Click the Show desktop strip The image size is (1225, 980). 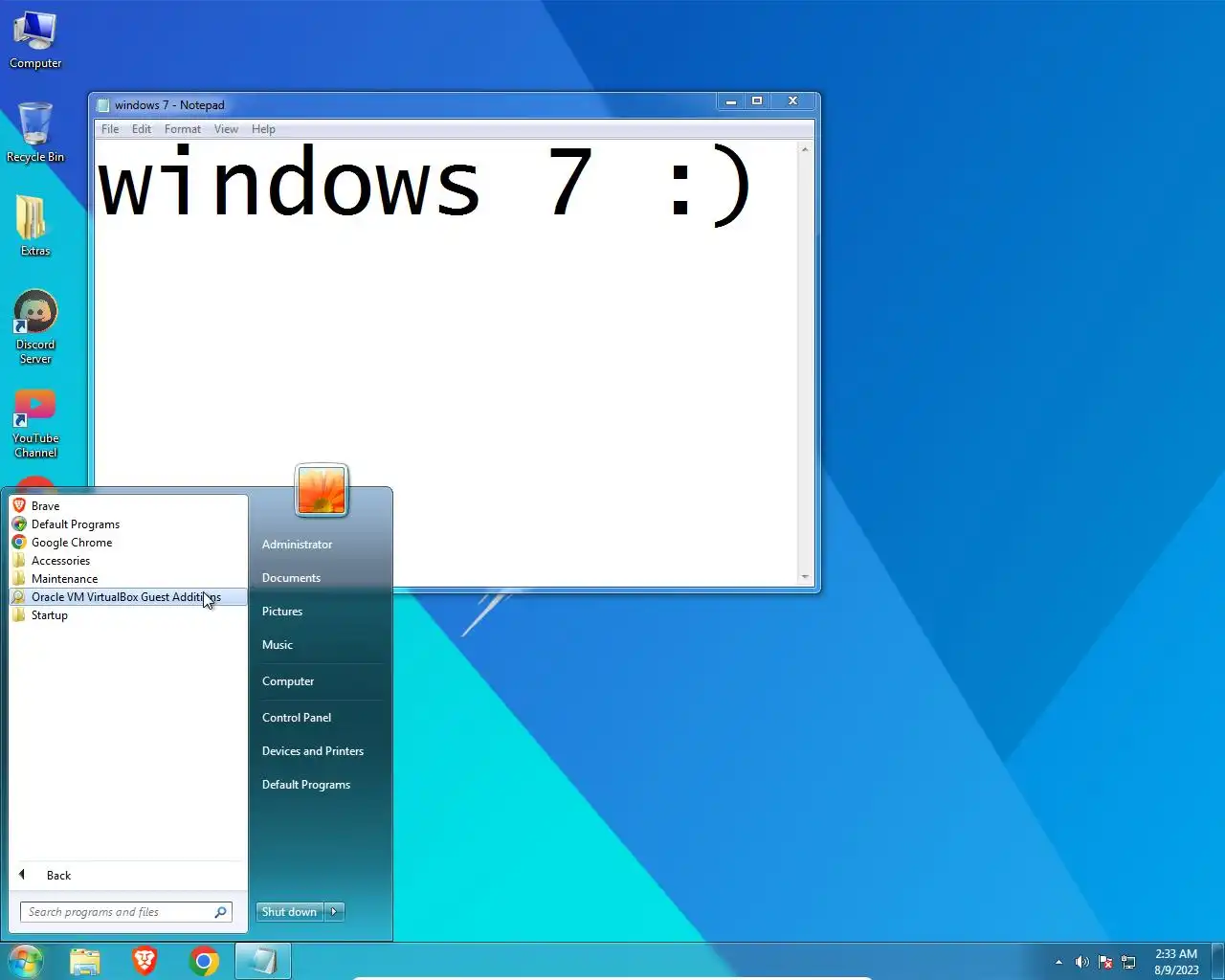click(1218, 961)
